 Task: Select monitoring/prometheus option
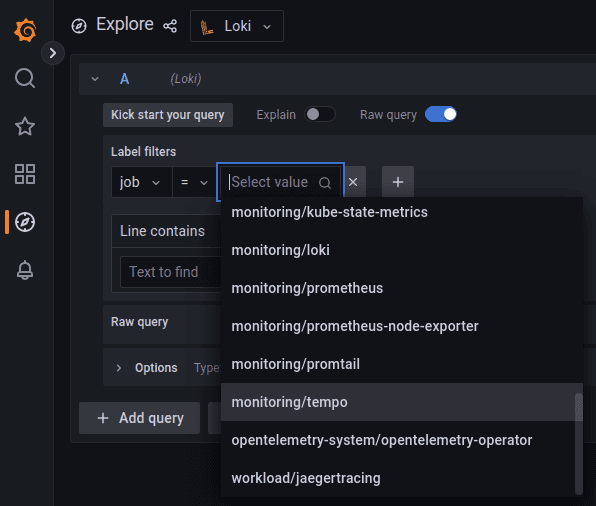click(x=402, y=288)
